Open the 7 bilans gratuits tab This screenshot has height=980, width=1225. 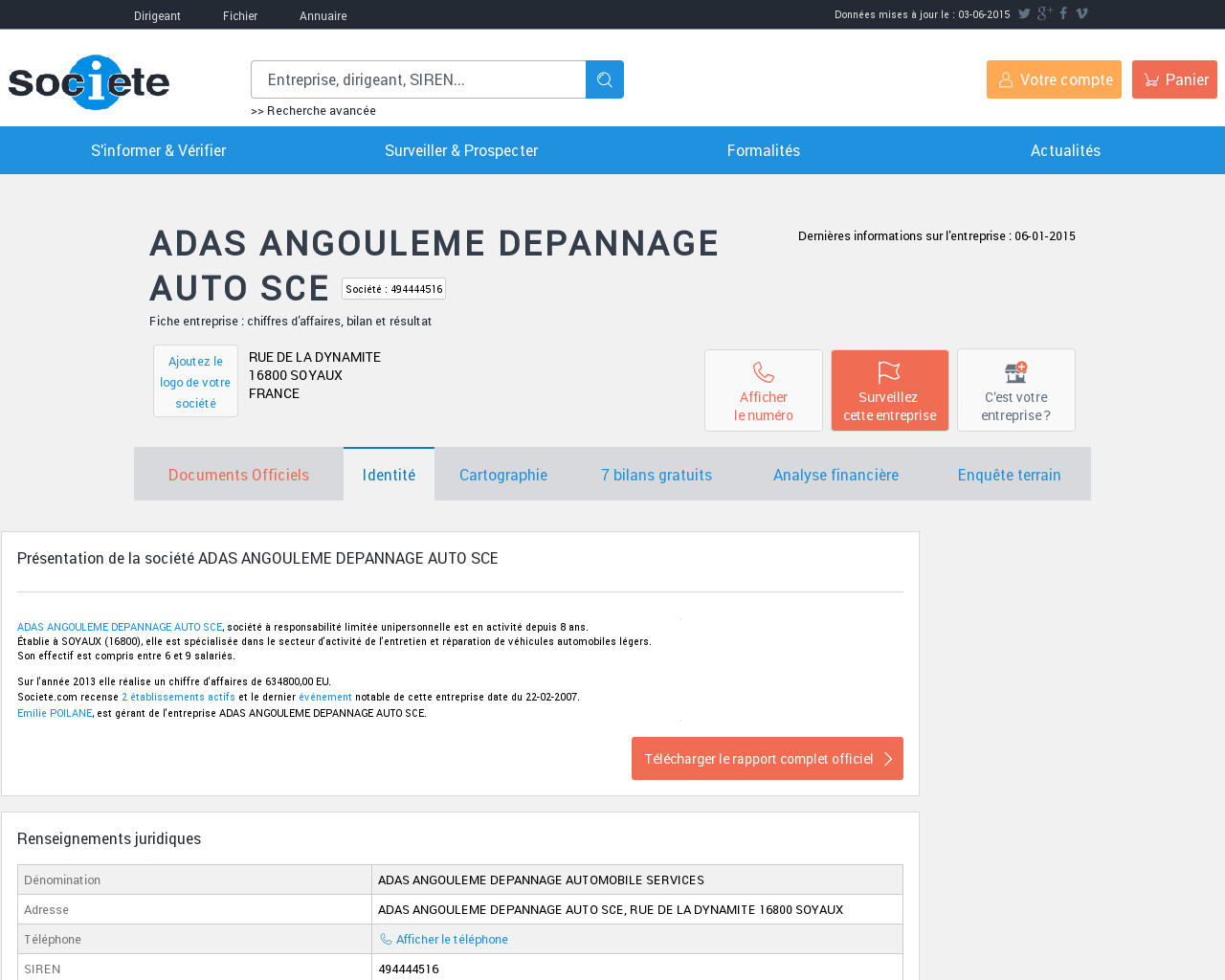(x=657, y=475)
